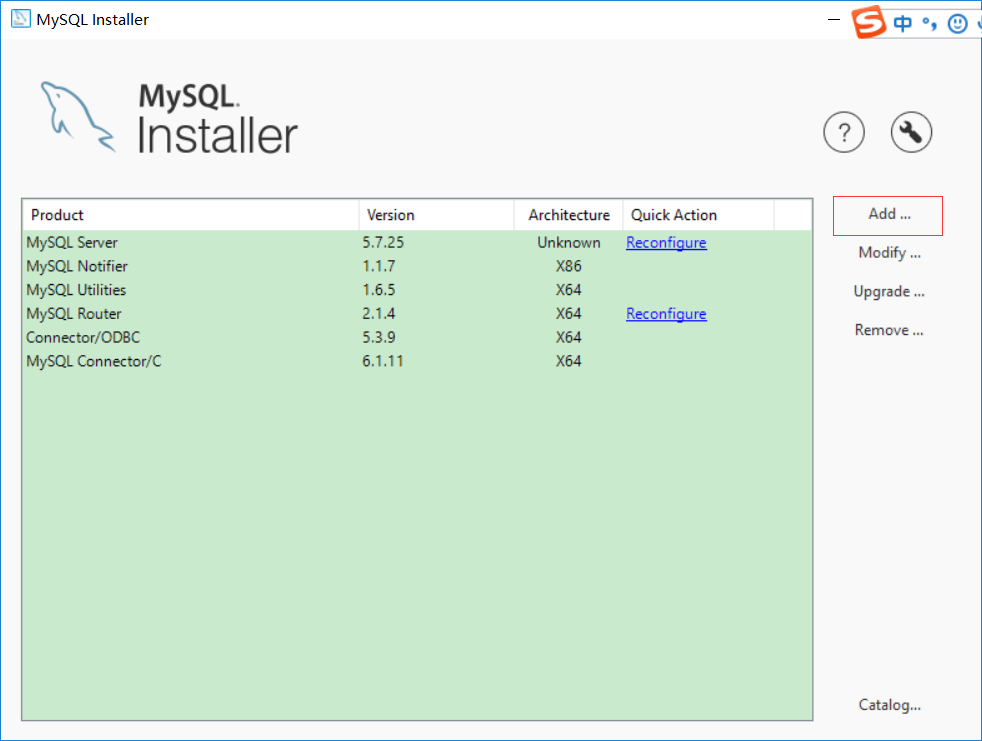
Task: Click Reconfigure link for MySQL Server
Action: coord(666,243)
